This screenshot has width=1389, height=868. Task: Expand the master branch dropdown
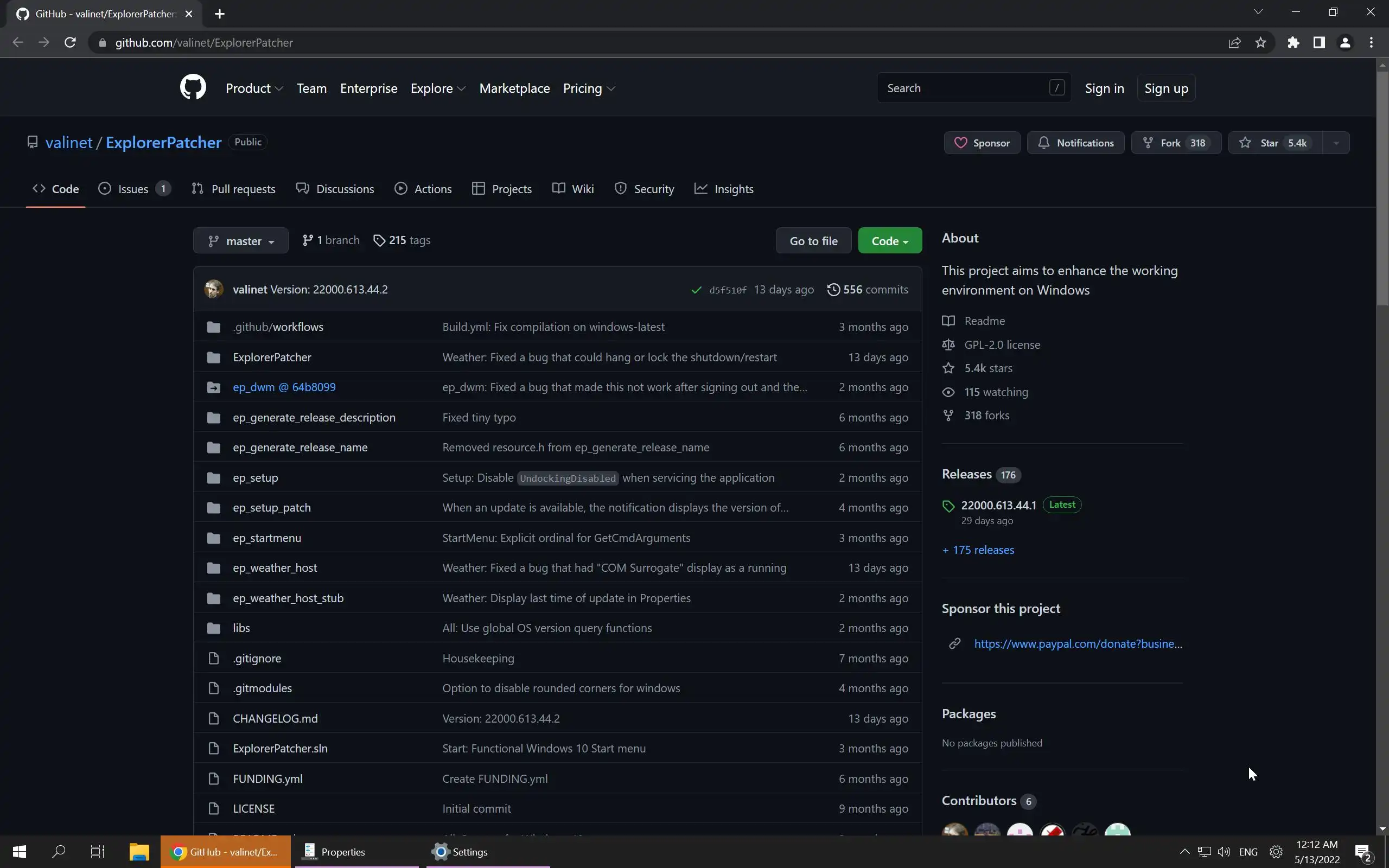[x=240, y=241]
